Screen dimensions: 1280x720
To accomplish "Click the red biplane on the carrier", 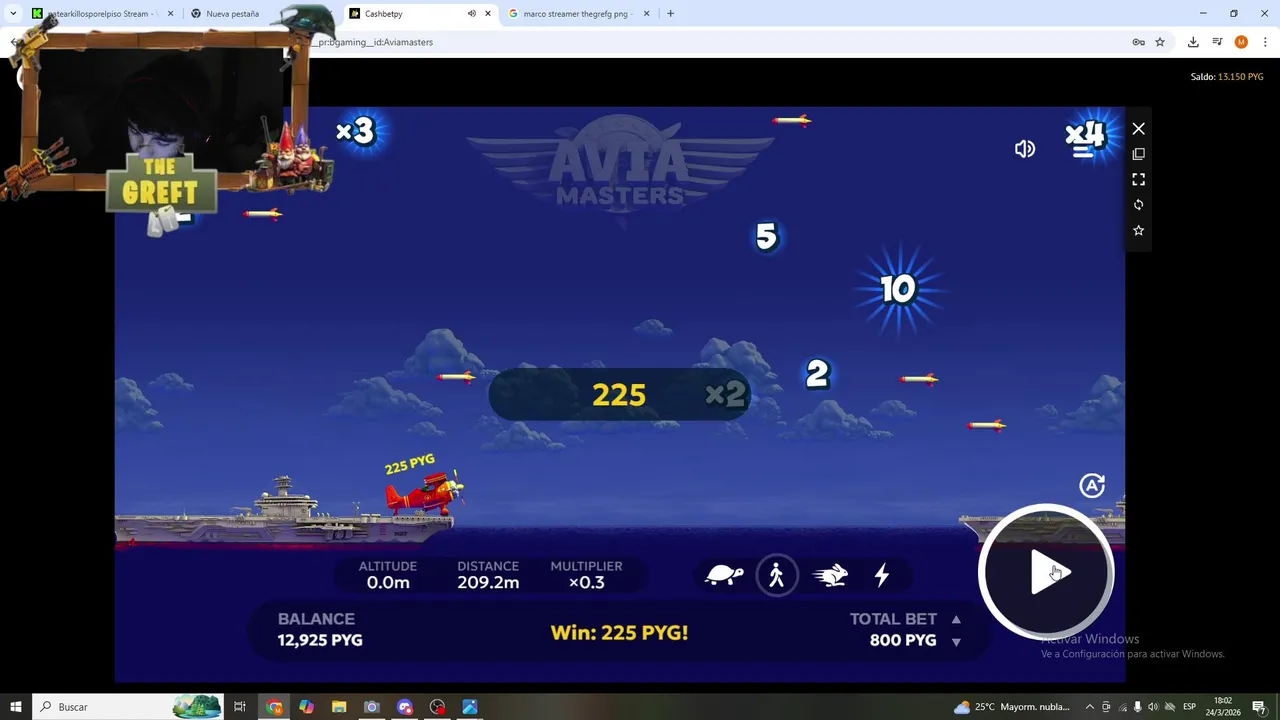I will 425,494.
